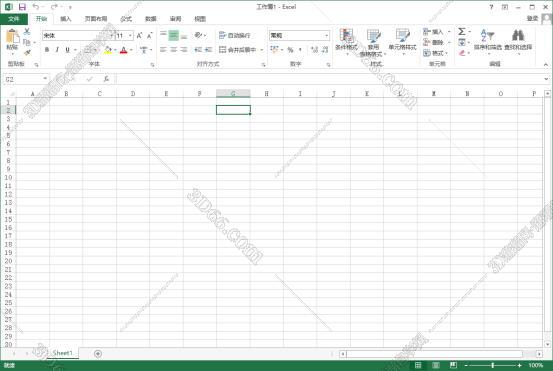Click Delete cells button
The width and height of the screenshot is (553, 371).
(436, 42)
